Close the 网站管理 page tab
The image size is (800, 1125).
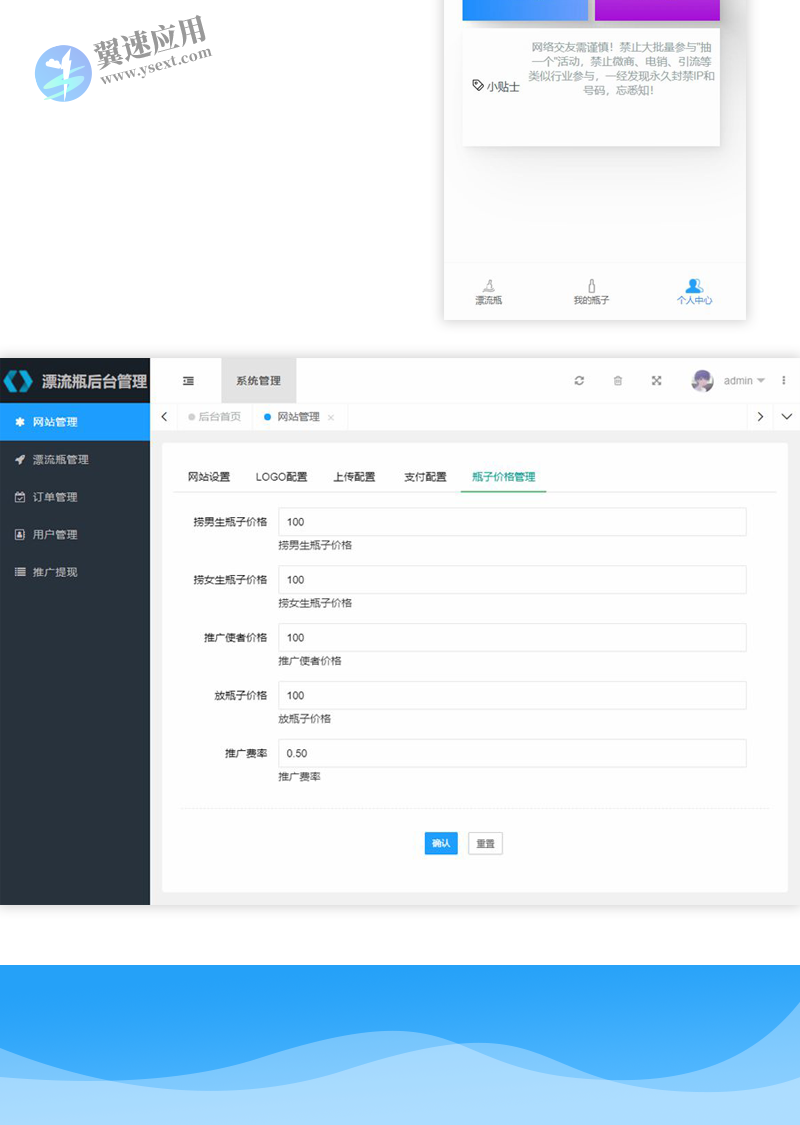(x=331, y=418)
